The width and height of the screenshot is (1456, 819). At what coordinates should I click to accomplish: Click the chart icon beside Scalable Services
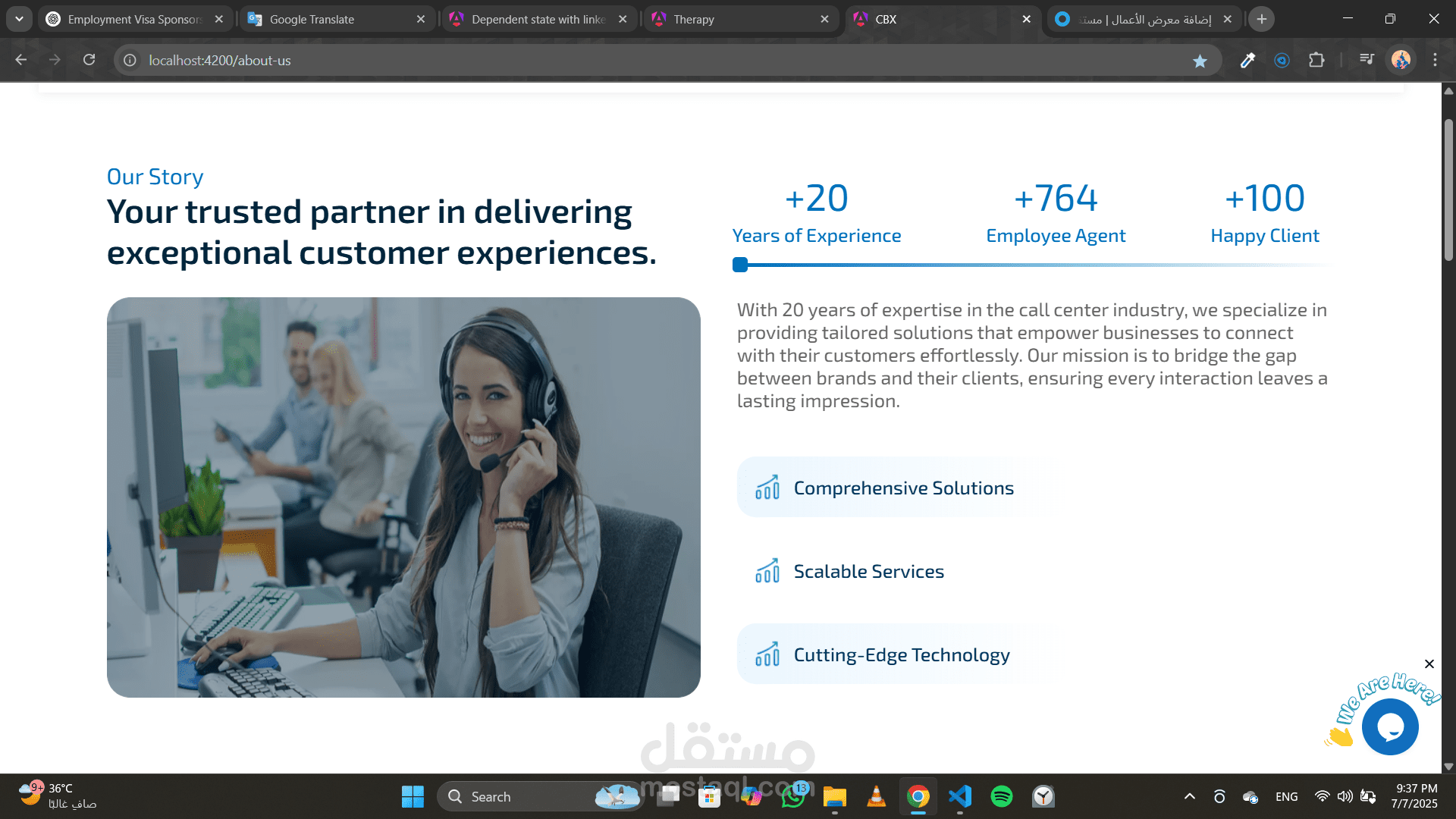[x=767, y=571]
